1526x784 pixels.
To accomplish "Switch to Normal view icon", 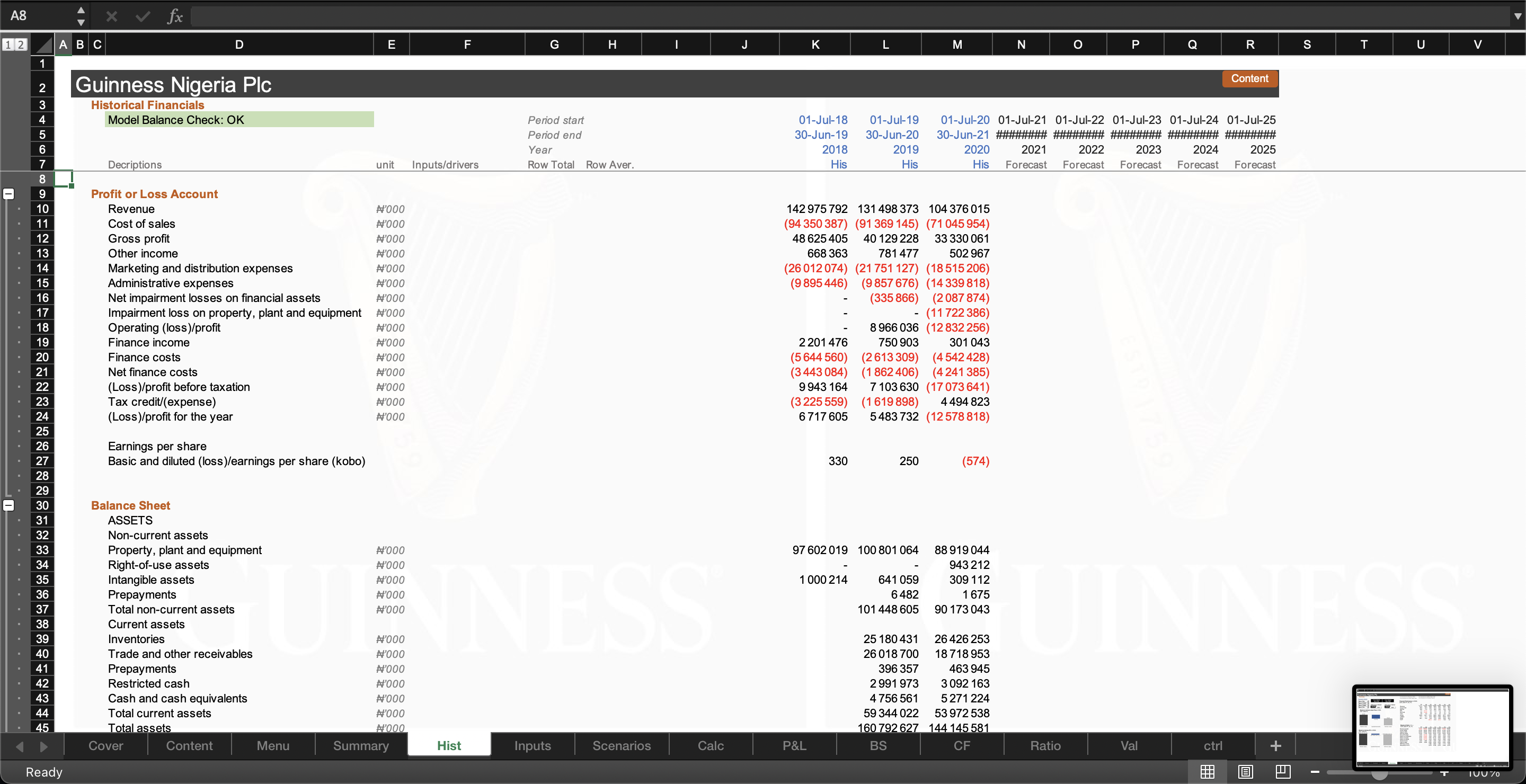I will 1208,772.
